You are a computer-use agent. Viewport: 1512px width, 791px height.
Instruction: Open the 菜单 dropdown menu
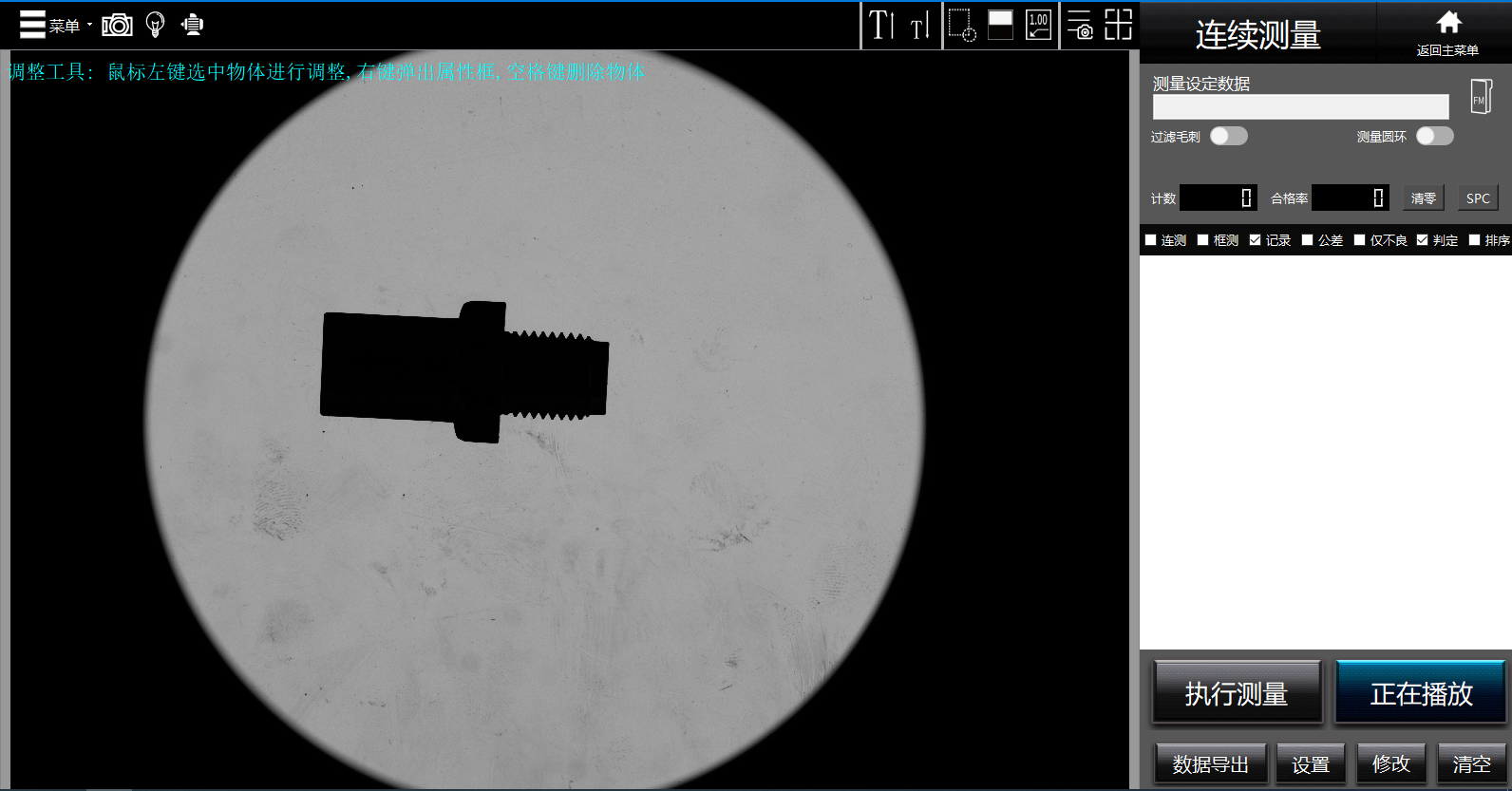point(55,25)
